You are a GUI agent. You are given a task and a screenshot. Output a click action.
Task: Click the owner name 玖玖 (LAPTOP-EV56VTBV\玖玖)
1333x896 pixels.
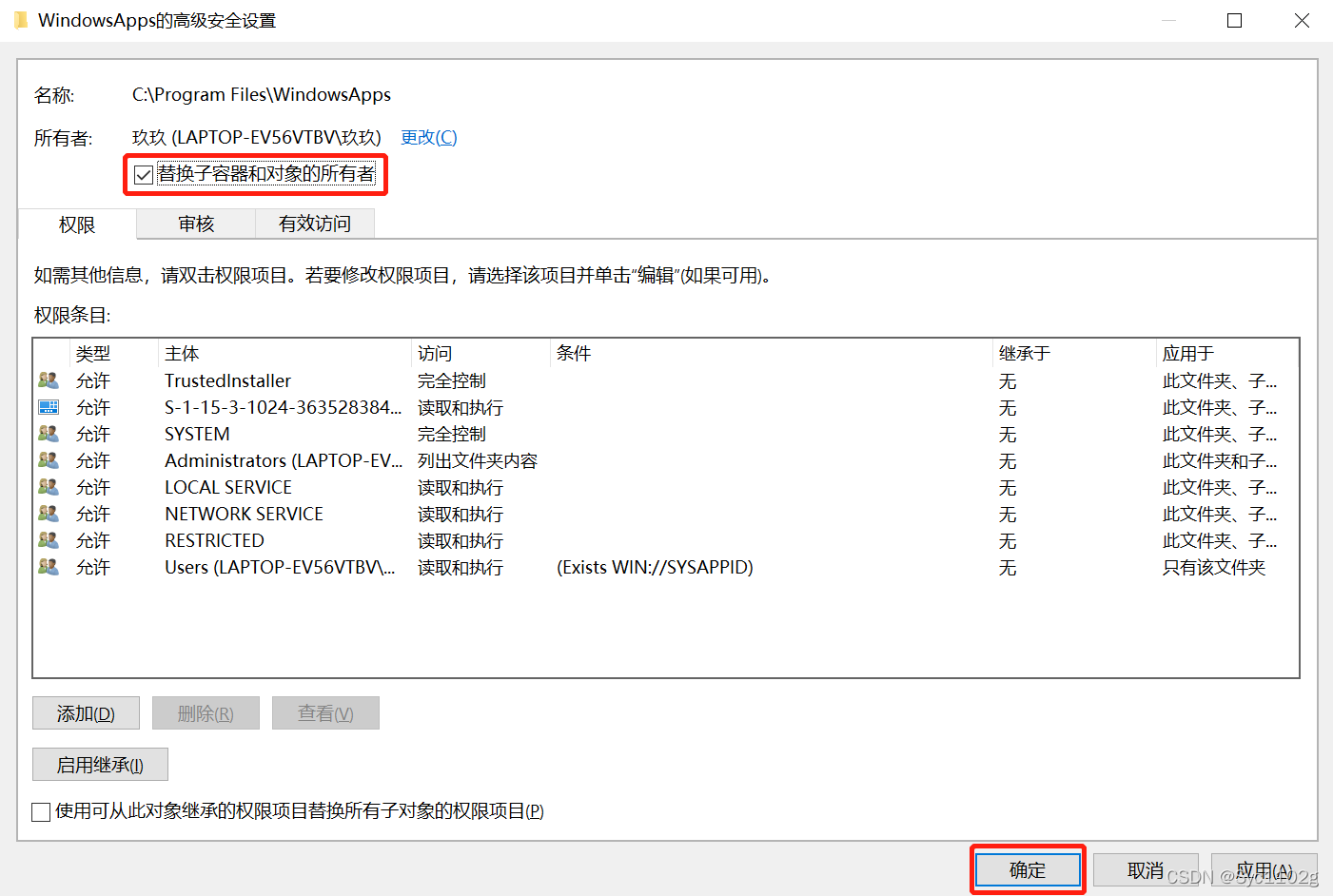[257, 137]
